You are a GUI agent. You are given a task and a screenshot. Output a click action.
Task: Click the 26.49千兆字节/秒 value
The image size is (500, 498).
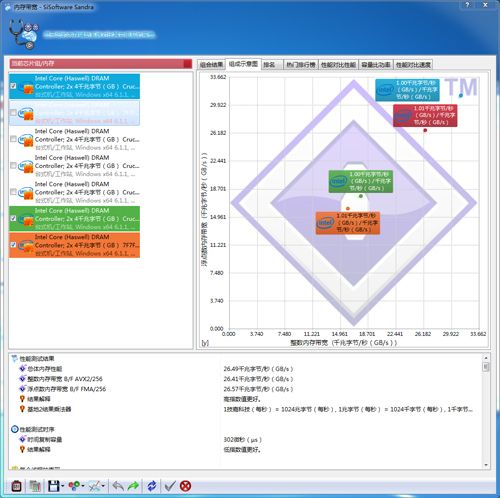tap(258, 369)
